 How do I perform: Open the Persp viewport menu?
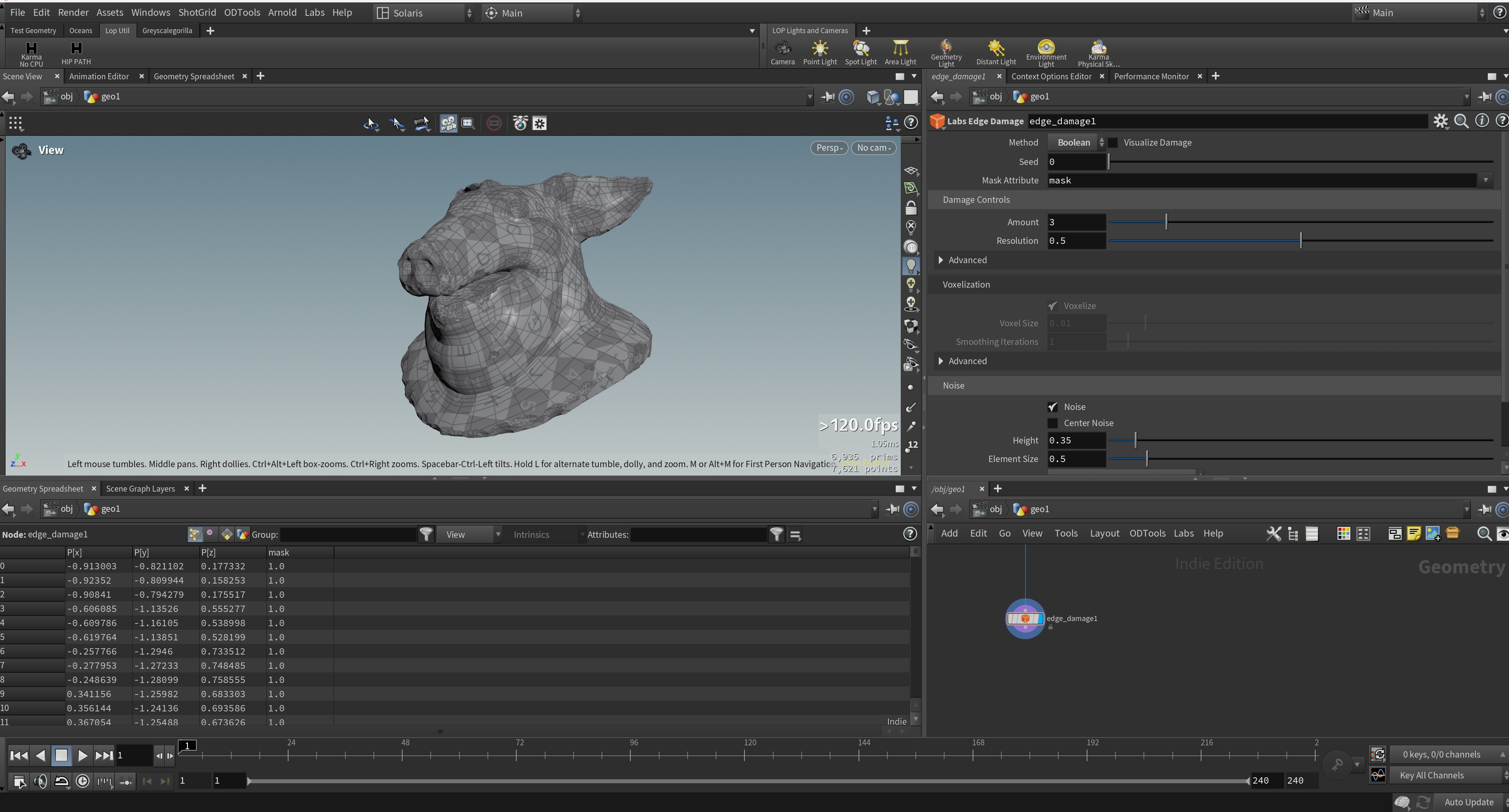[828, 148]
